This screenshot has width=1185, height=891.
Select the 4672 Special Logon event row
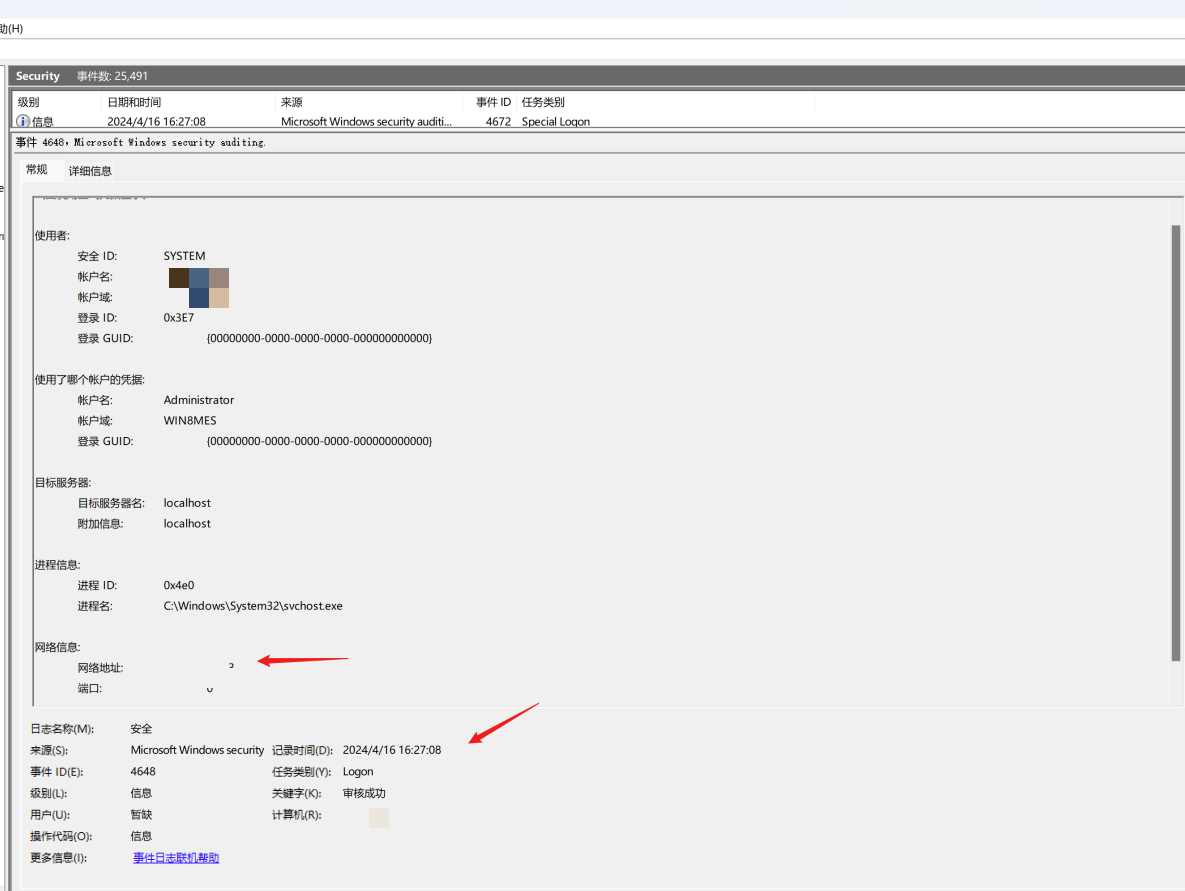click(x=400, y=122)
